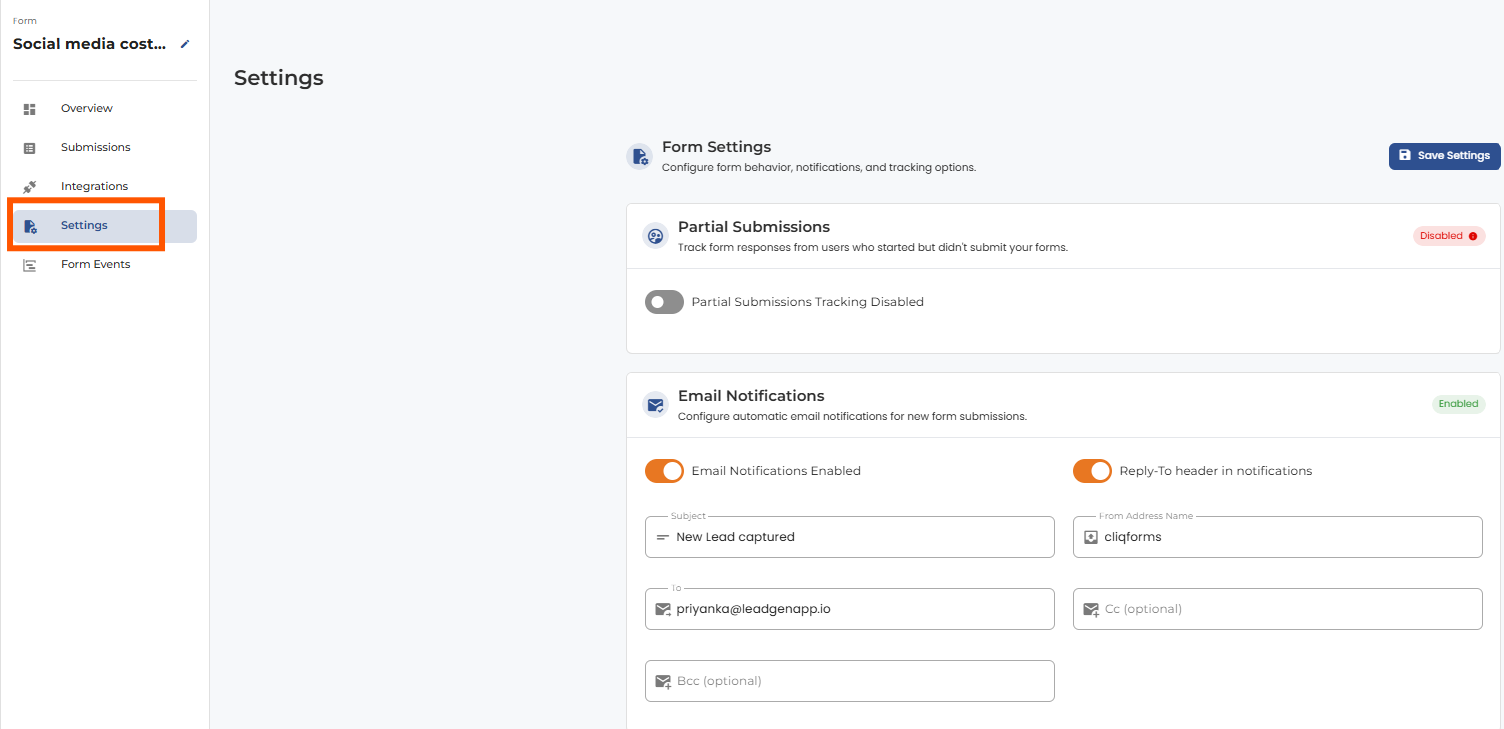Click the Subject field with New Lead captured
Viewport: 1504px width, 729px height.
click(849, 537)
